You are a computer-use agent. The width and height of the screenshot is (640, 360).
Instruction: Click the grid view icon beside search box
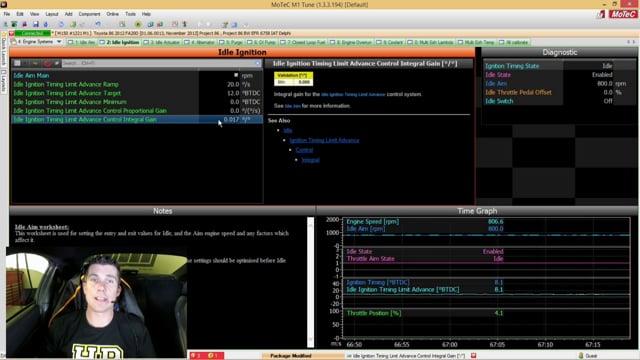18,63
